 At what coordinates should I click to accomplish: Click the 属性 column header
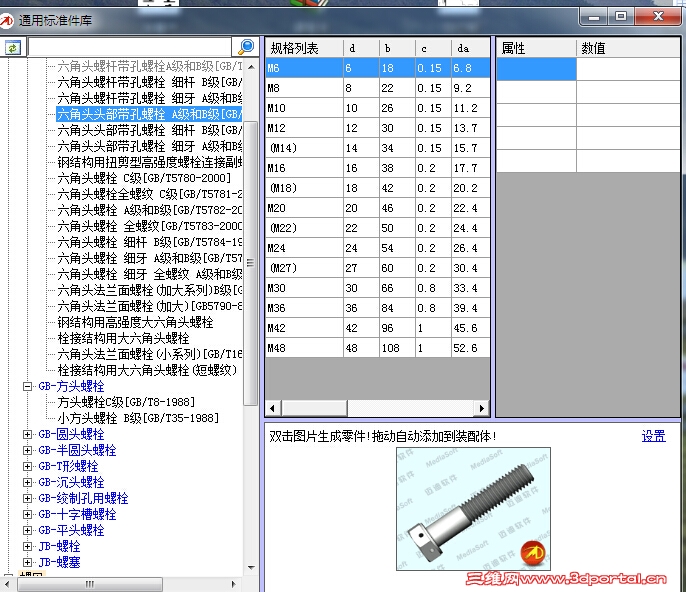pyautogui.click(x=536, y=48)
